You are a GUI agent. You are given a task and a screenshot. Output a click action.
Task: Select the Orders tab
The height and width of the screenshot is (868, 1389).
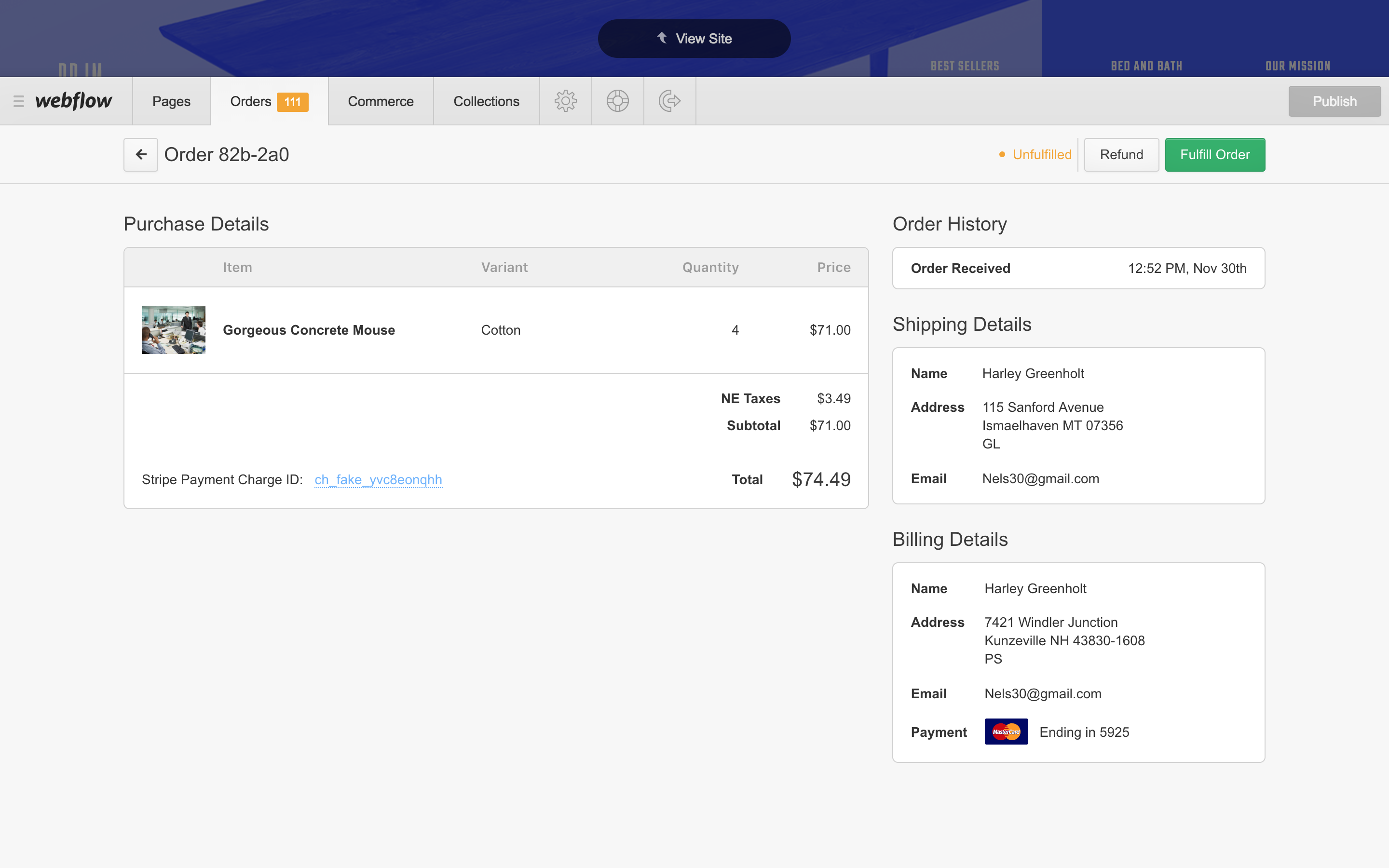(250, 101)
